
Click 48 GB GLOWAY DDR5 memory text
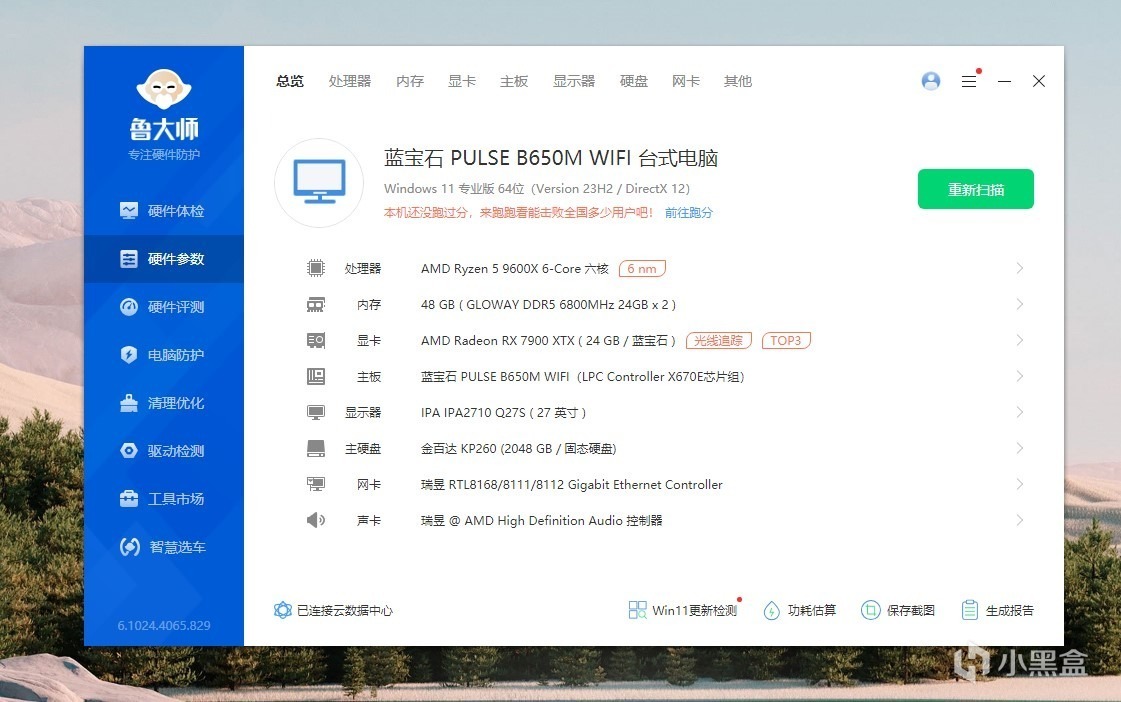548,305
